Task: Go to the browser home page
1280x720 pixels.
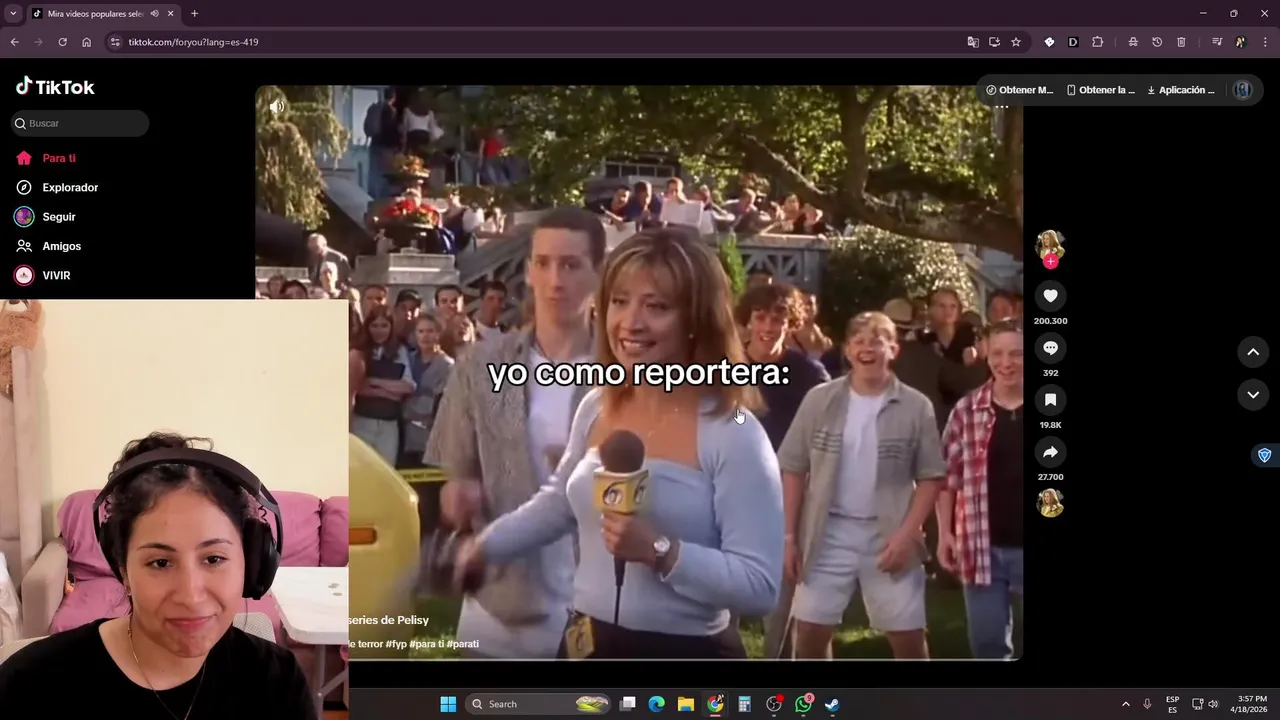Action: pyautogui.click(x=87, y=42)
